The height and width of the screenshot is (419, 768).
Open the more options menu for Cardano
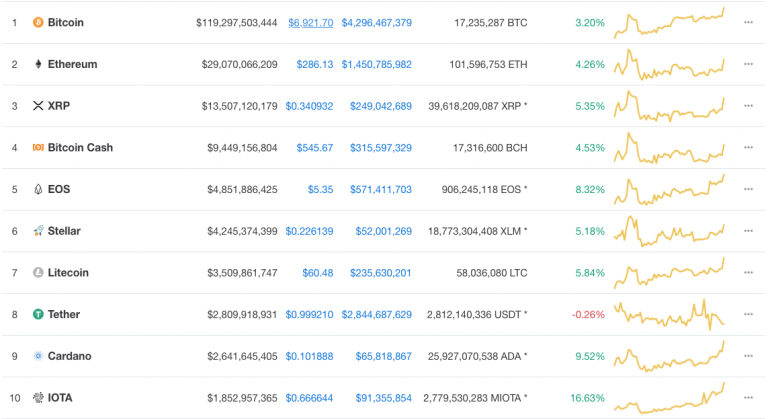(x=748, y=356)
